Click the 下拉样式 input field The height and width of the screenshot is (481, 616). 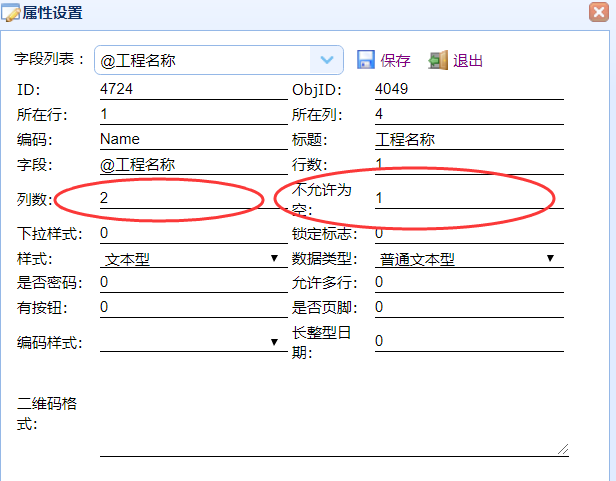[x=194, y=233]
